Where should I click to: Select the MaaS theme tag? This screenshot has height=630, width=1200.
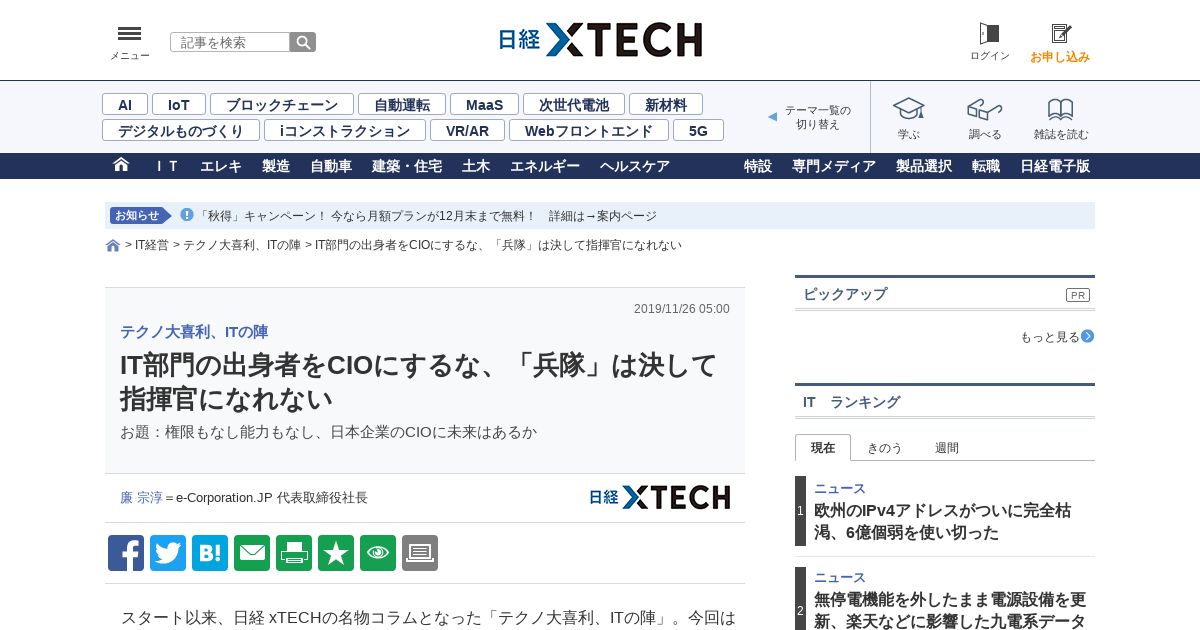click(x=484, y=104)
